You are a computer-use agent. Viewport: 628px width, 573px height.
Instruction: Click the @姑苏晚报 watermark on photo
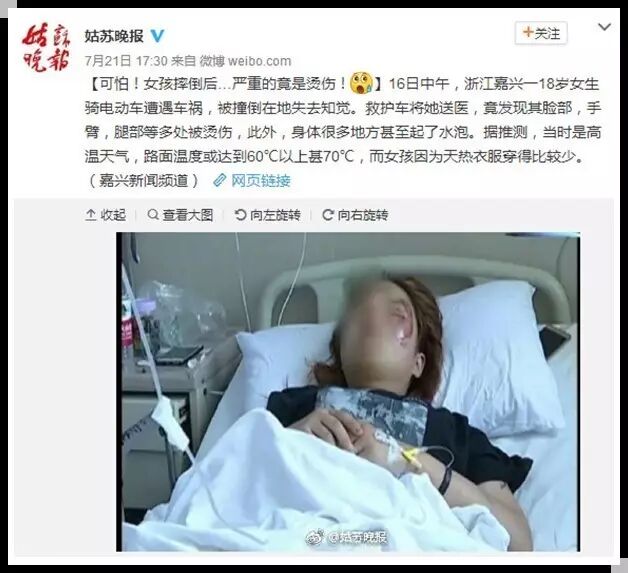[347, 537]
